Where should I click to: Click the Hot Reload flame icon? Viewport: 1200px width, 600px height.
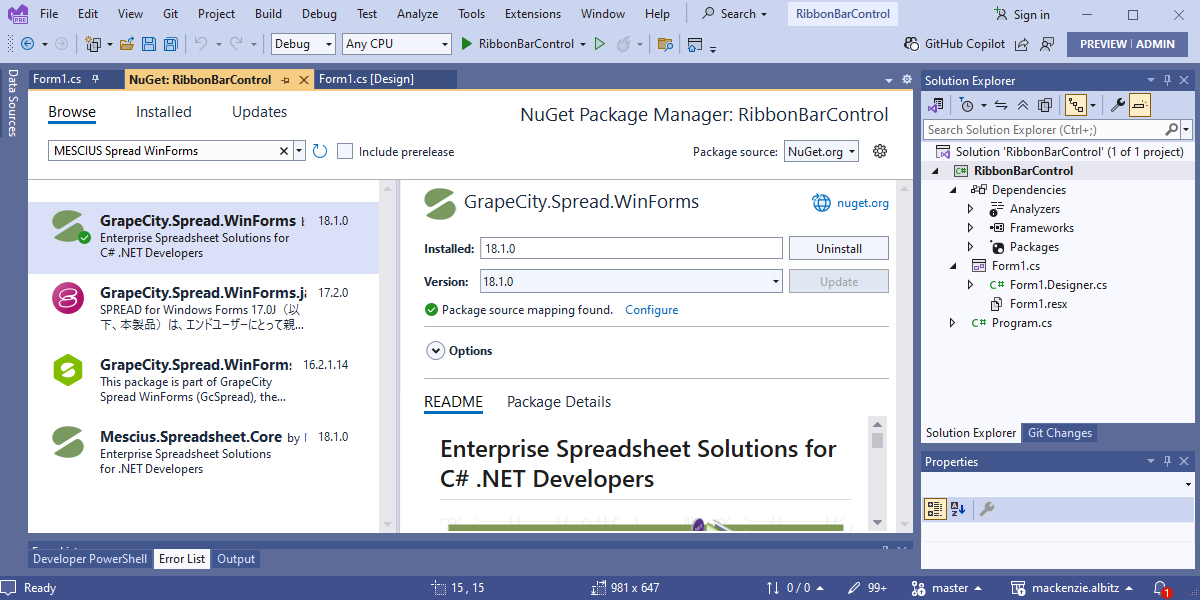(623, 44)
